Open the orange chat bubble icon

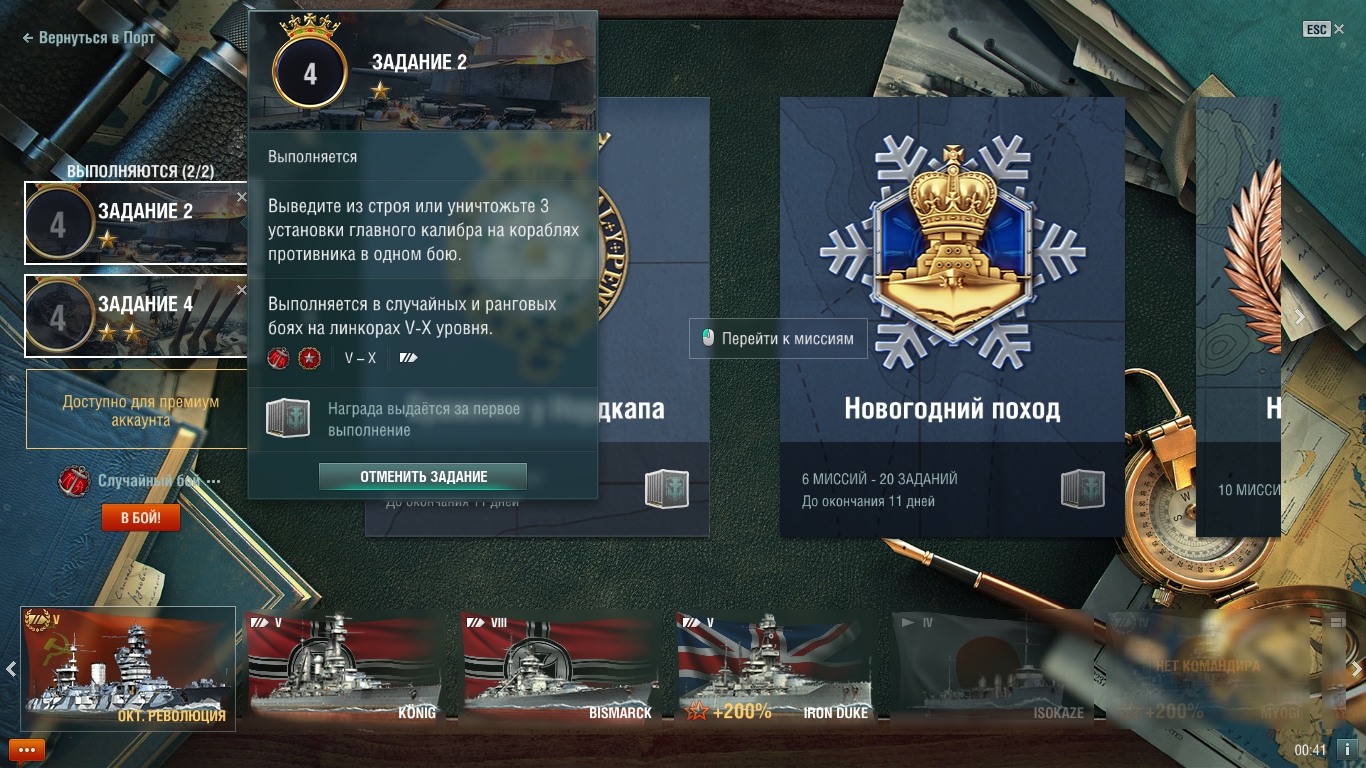(x=27, y=749)
